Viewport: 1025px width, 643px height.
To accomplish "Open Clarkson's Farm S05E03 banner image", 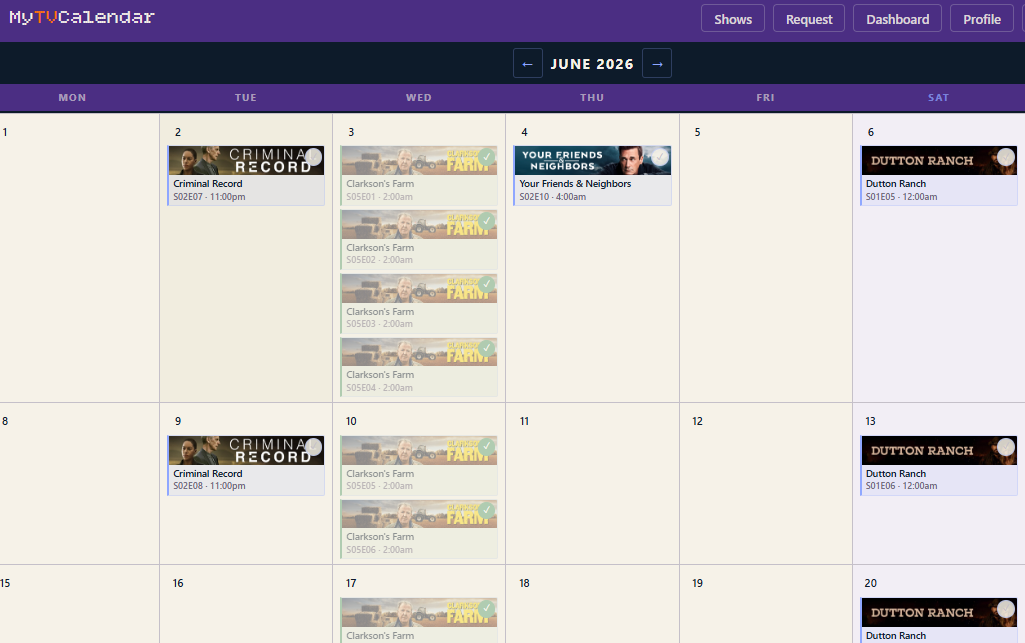I will (x=419, y=288).
